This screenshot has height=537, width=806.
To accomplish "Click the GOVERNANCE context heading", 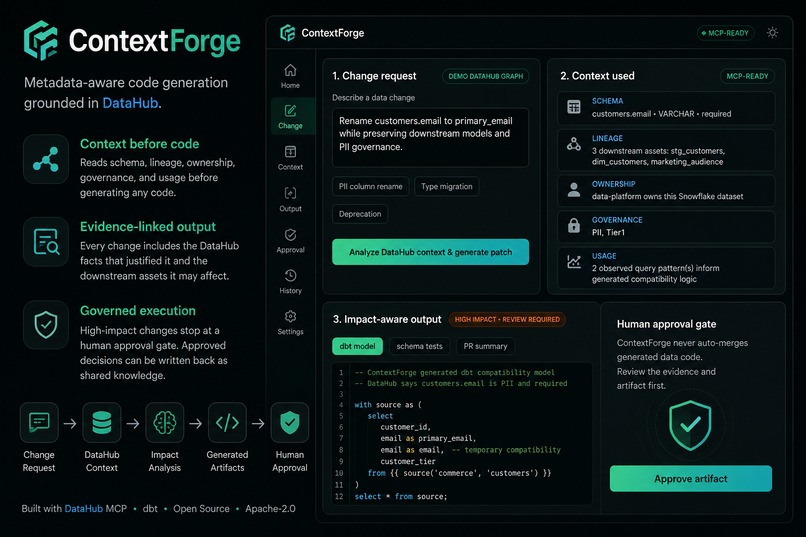I will pyautogui.click(x=617, y=220).
